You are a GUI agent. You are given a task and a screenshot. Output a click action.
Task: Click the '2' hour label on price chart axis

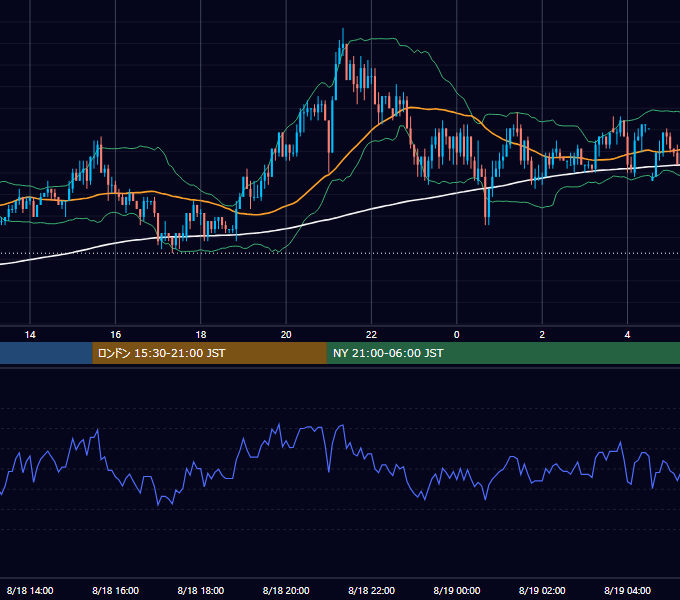542,335
